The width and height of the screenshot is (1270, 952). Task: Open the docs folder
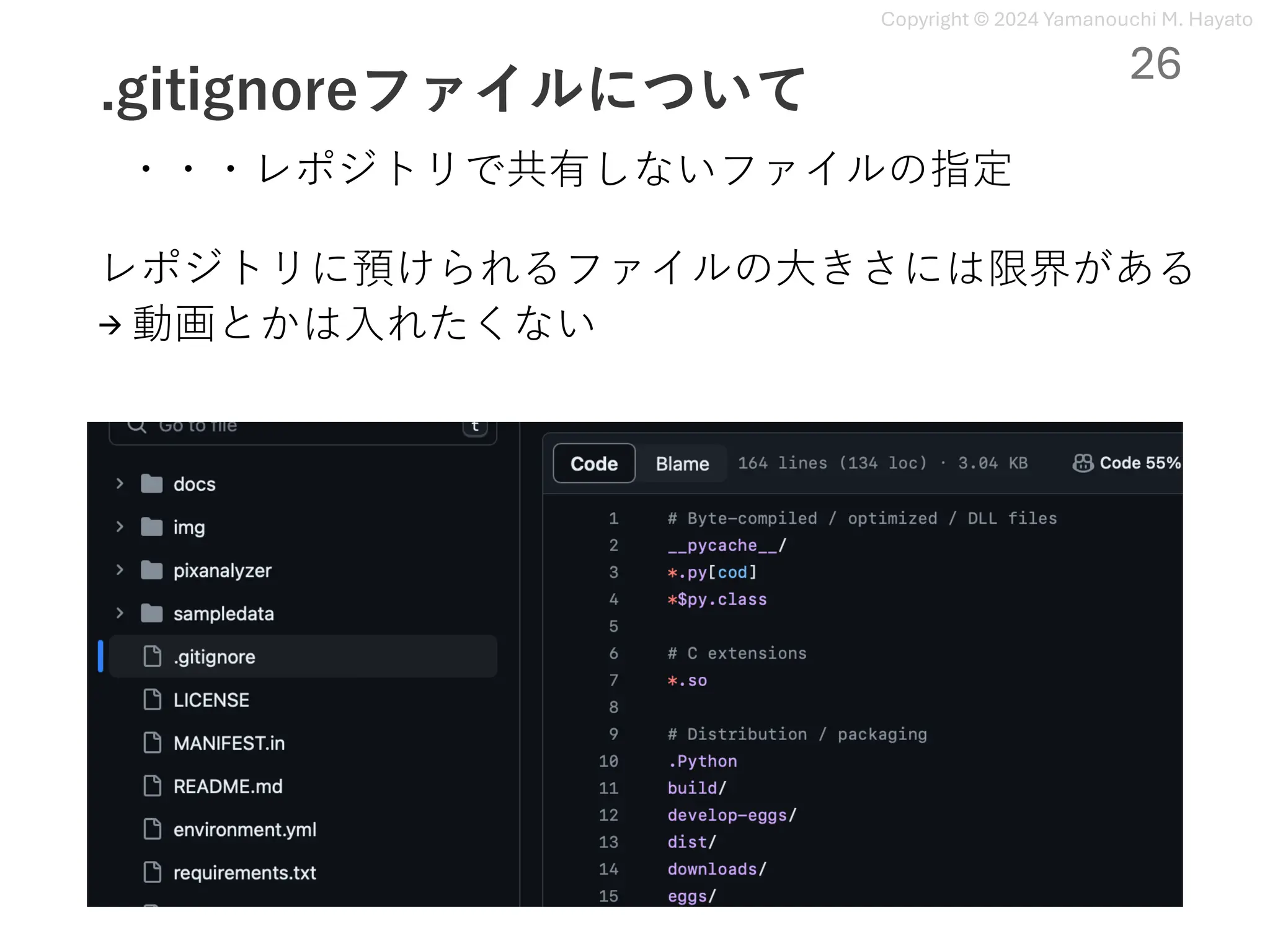[x=195, y=484]
